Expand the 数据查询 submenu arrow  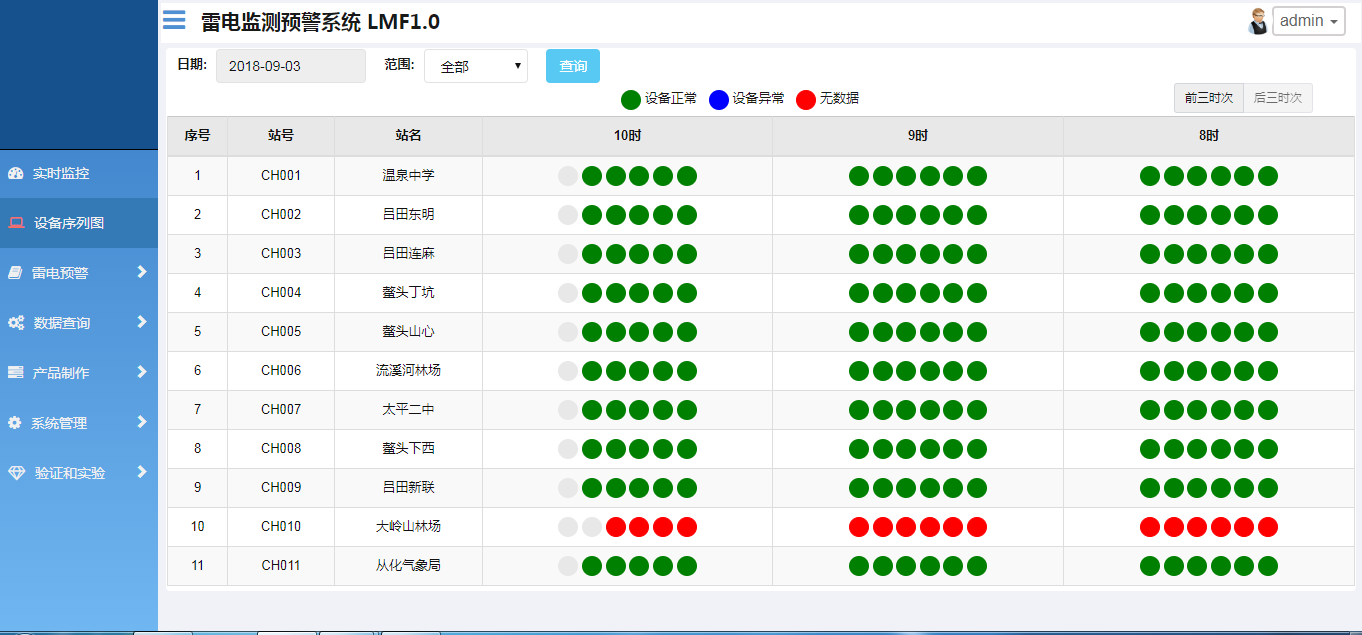point(142,322)
